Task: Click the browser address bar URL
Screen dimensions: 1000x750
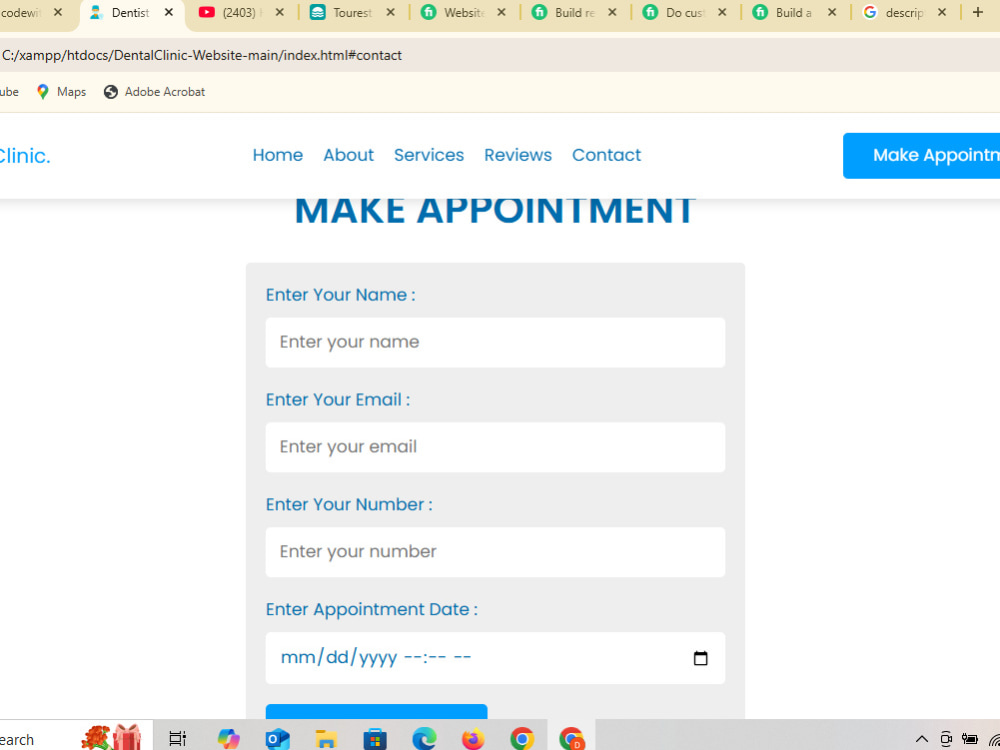Action: [202, 55]
